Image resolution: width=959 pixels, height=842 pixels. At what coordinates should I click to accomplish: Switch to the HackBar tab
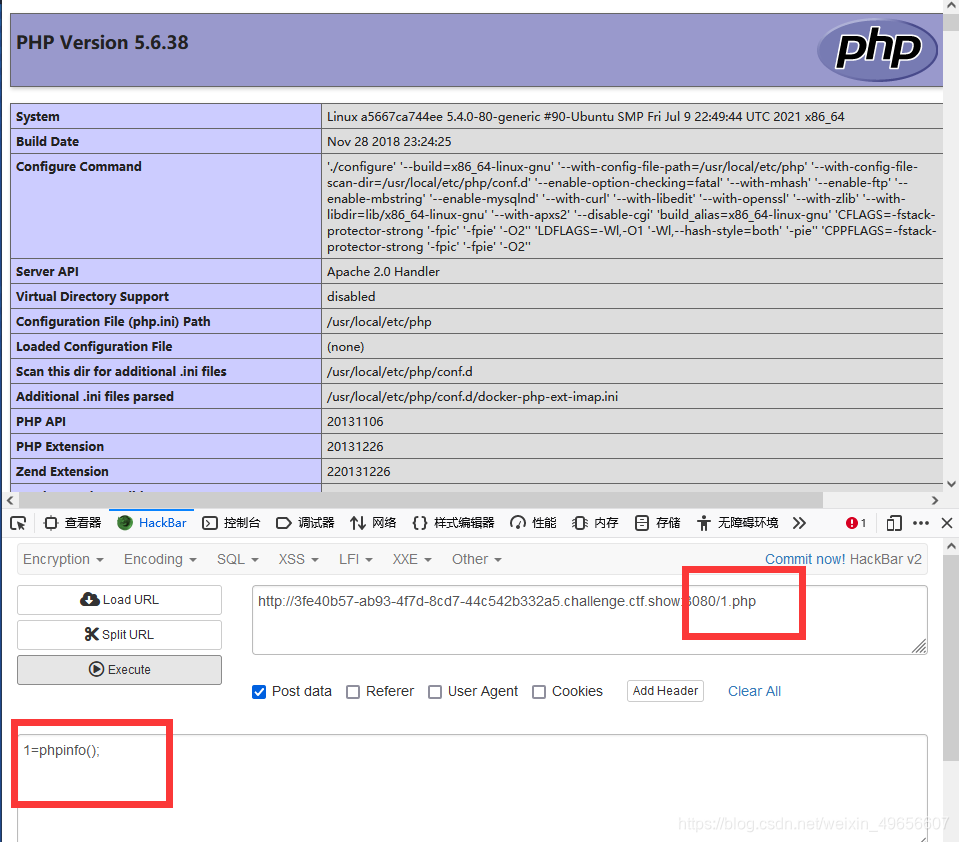click(152, 523)
